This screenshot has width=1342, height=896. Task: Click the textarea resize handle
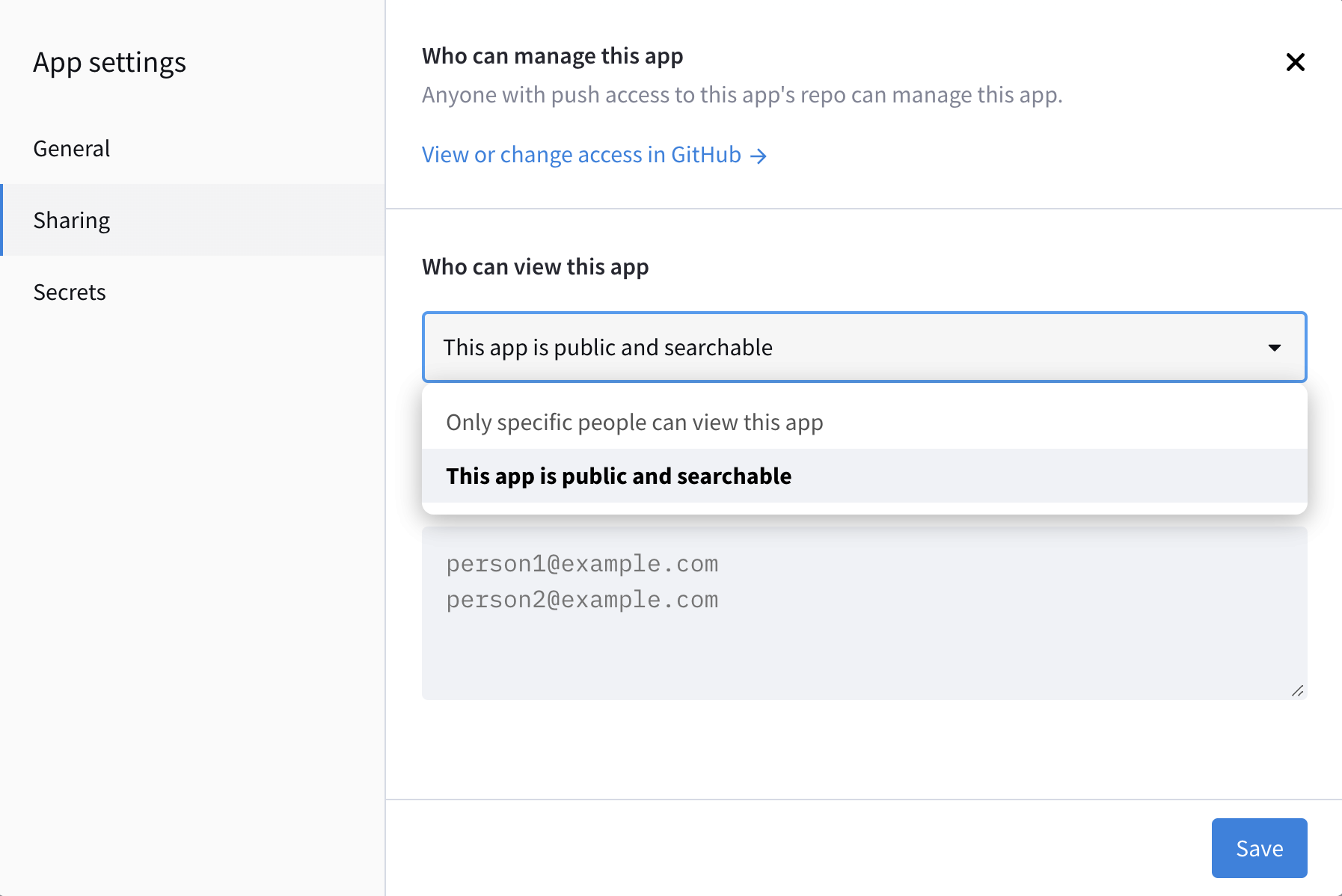1298,691
